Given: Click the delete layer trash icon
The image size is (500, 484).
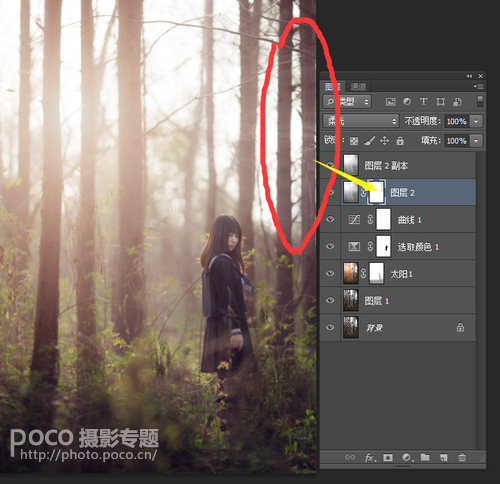Looking at the screenshot, I should click(x=462, y=457).
